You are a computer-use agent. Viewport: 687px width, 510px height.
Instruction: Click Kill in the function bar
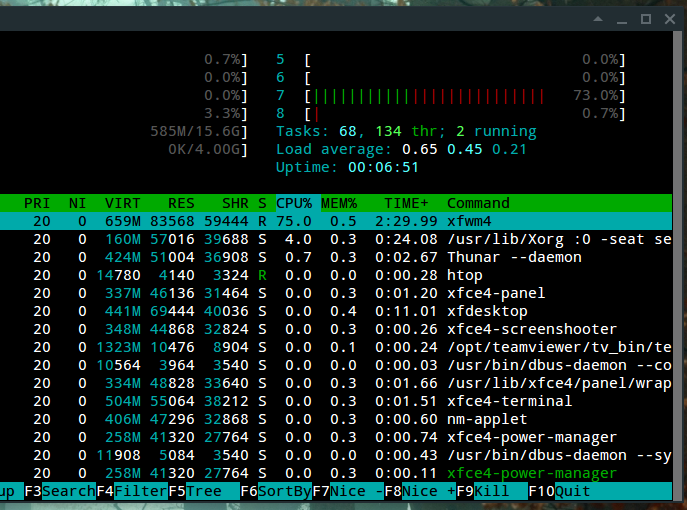[x=493, y=492]
